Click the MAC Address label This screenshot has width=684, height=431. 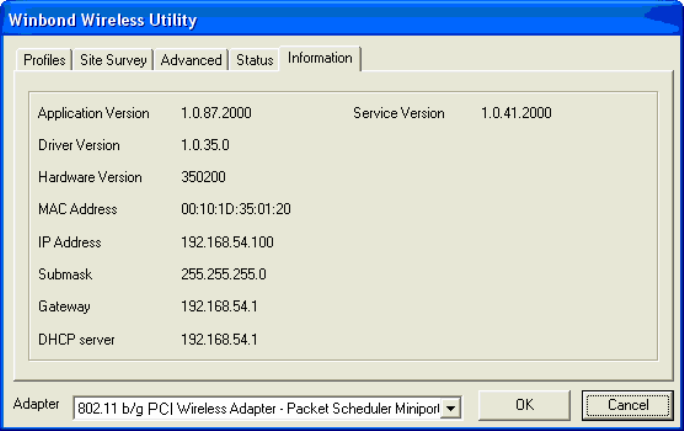point(78,209)
